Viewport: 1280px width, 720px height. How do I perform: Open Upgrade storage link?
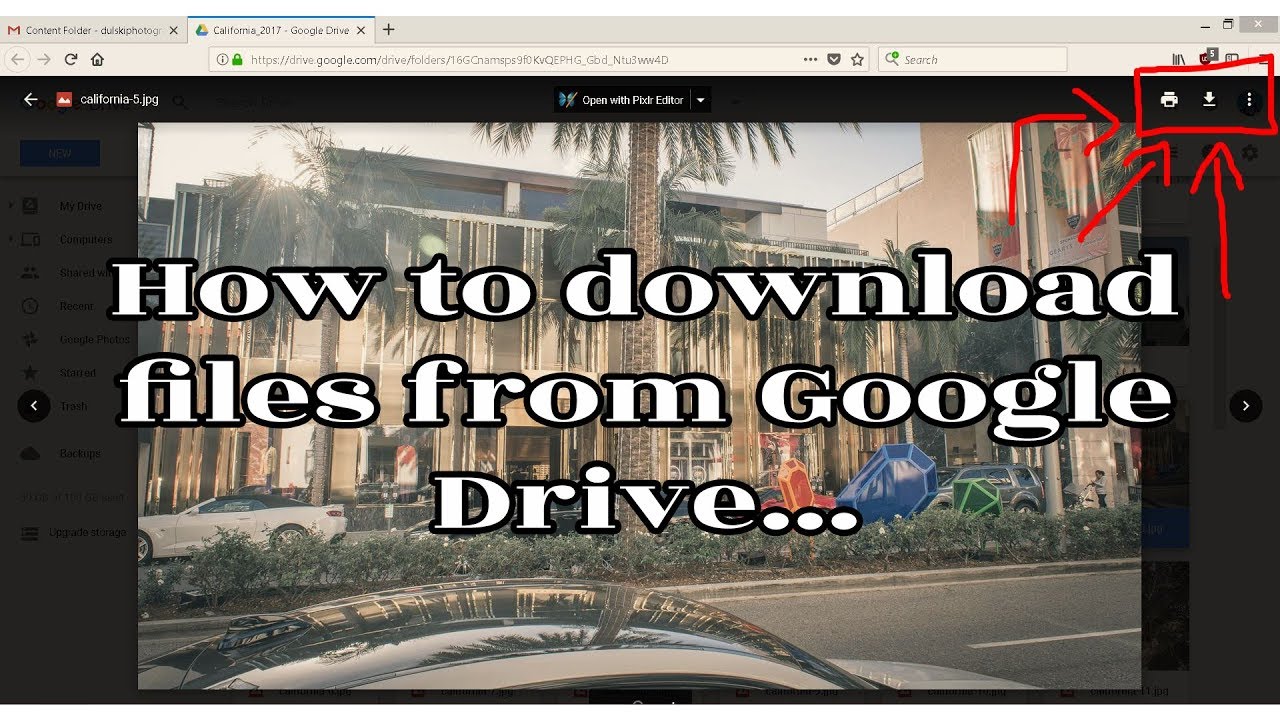click(x=88, y=533)
